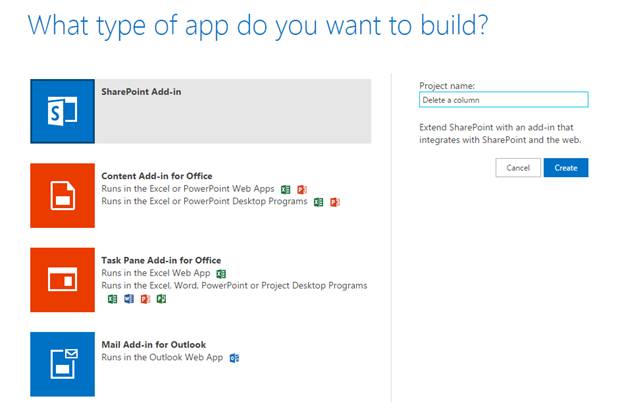Click the Outlook icon beside Outlook Web App

point(234,358)
